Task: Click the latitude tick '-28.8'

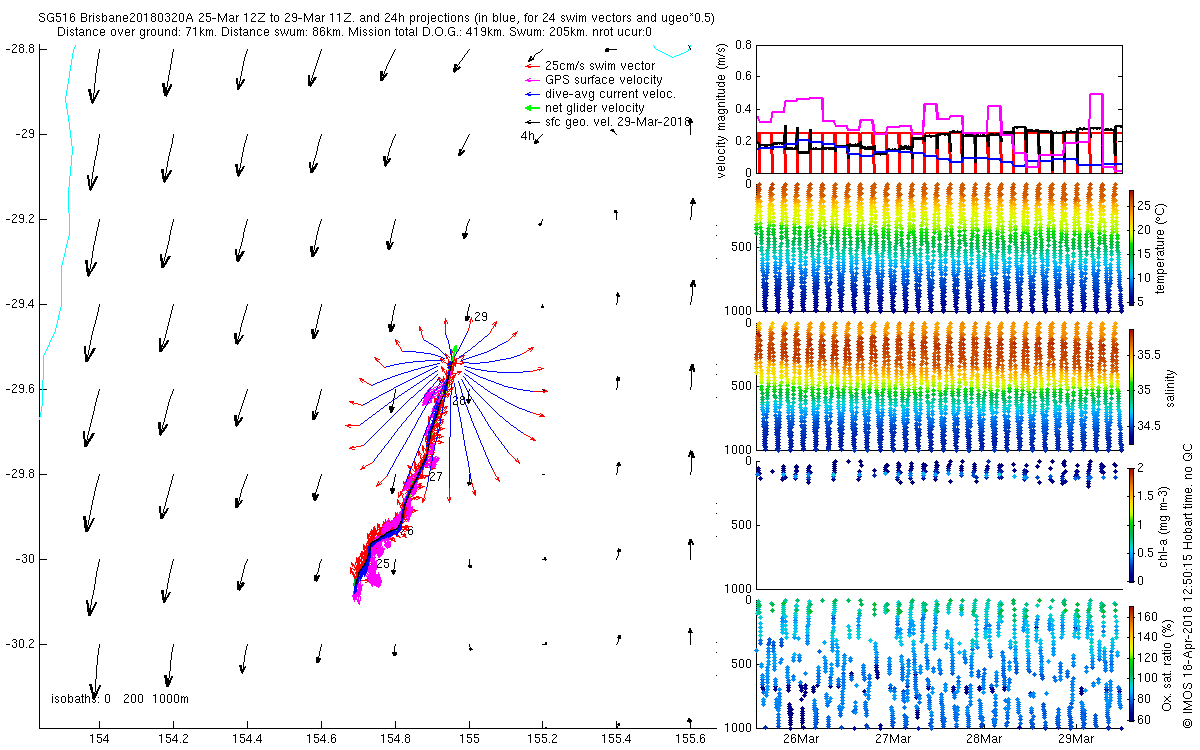Action: [x=21, y=49]
